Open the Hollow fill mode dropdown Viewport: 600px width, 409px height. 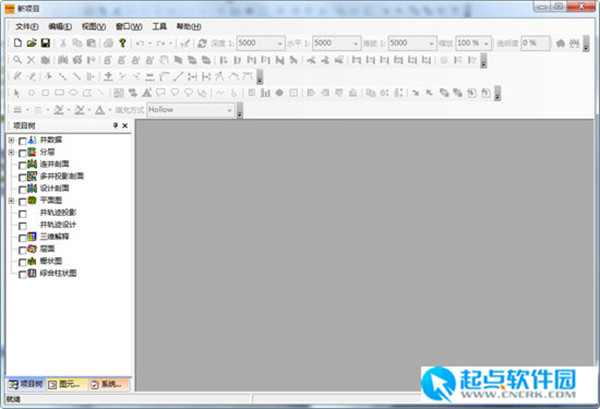[229, 110]
